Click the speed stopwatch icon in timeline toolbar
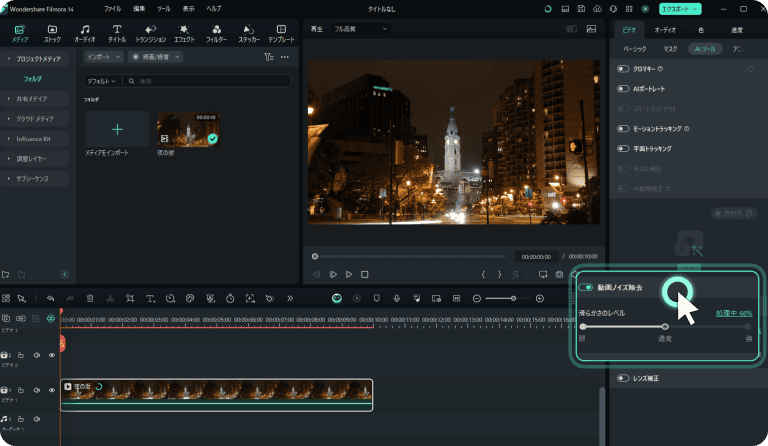The image size is (768, 446). coord(230,298)
